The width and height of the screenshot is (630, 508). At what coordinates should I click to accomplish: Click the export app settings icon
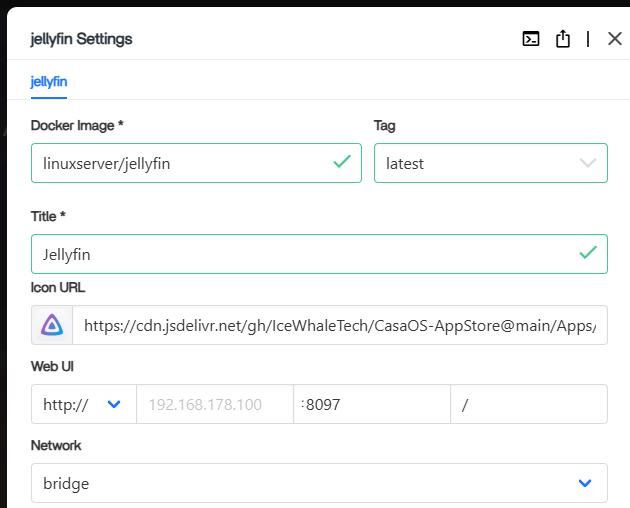(563, 39)
